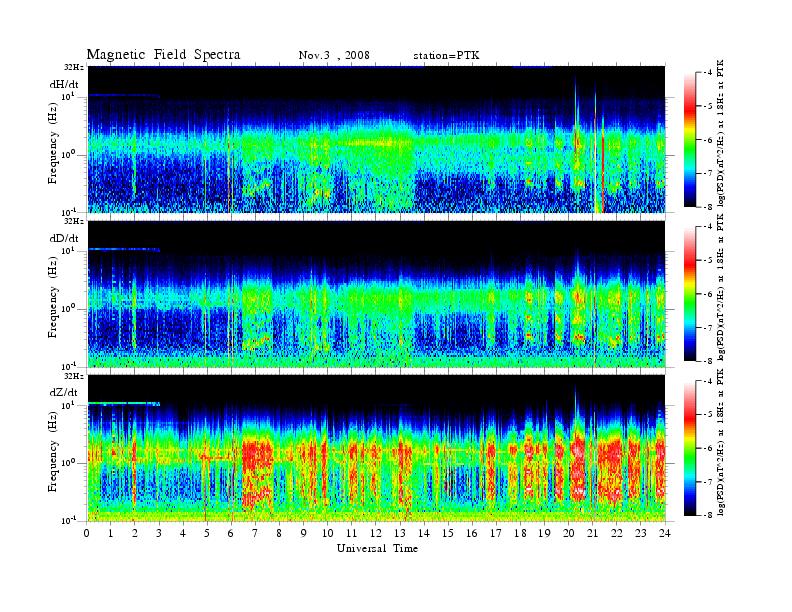Click hour tick '14' on the time axis
Image resolution: width=792 pixels, height=612 pixels.
[x=424, y=533]
